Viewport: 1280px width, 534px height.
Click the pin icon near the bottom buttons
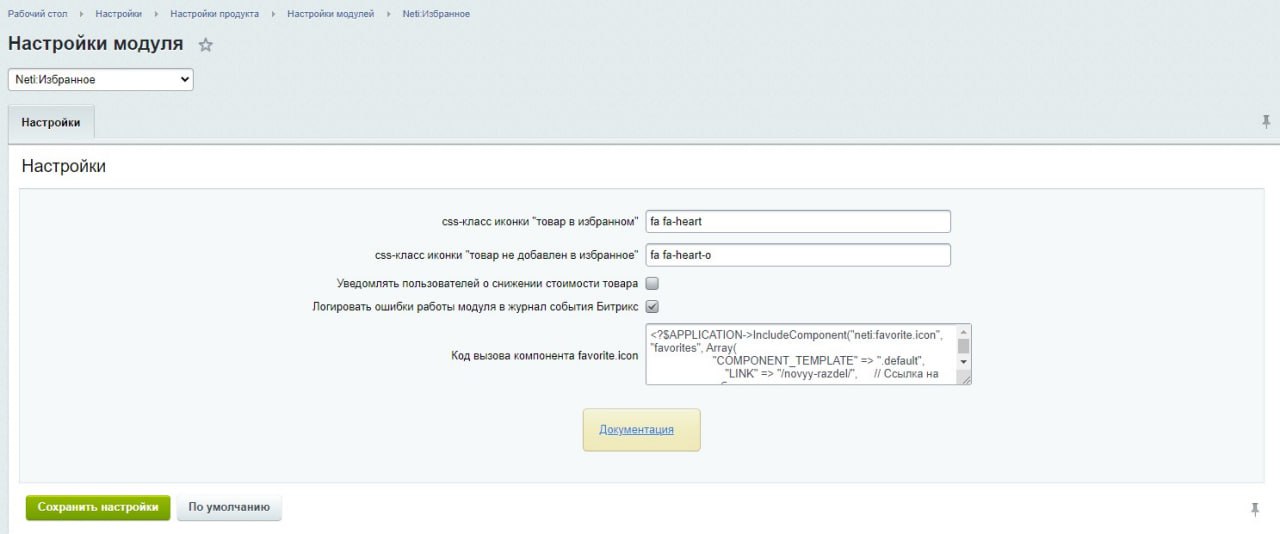tap(1255, 509)
